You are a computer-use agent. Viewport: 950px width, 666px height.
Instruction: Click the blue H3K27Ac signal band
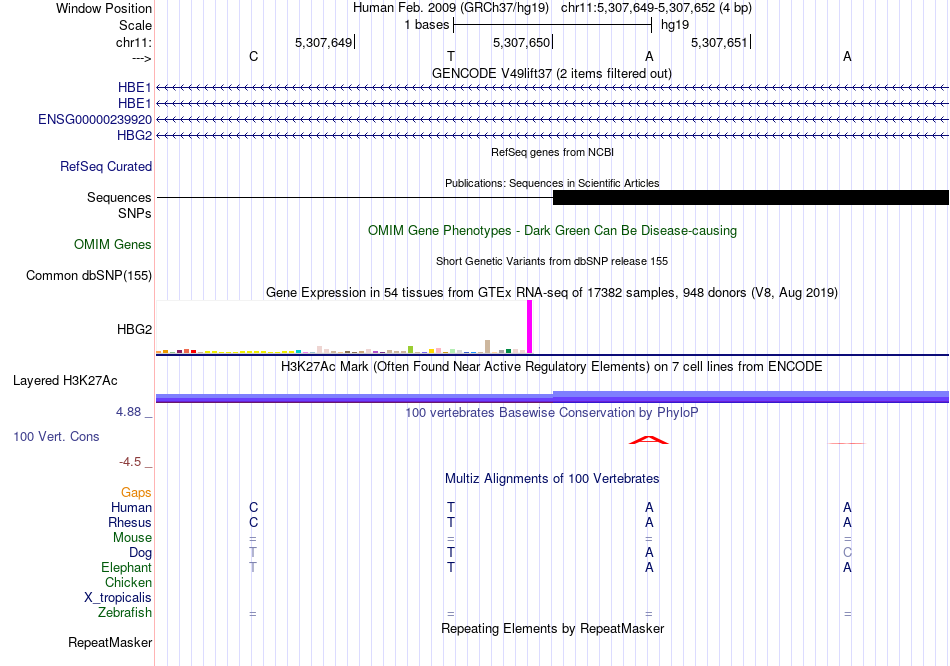[552, 397]
